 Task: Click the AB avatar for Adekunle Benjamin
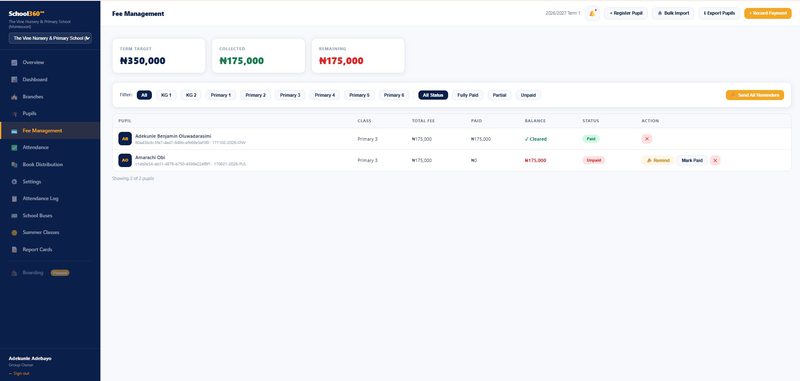coord(125,139)
